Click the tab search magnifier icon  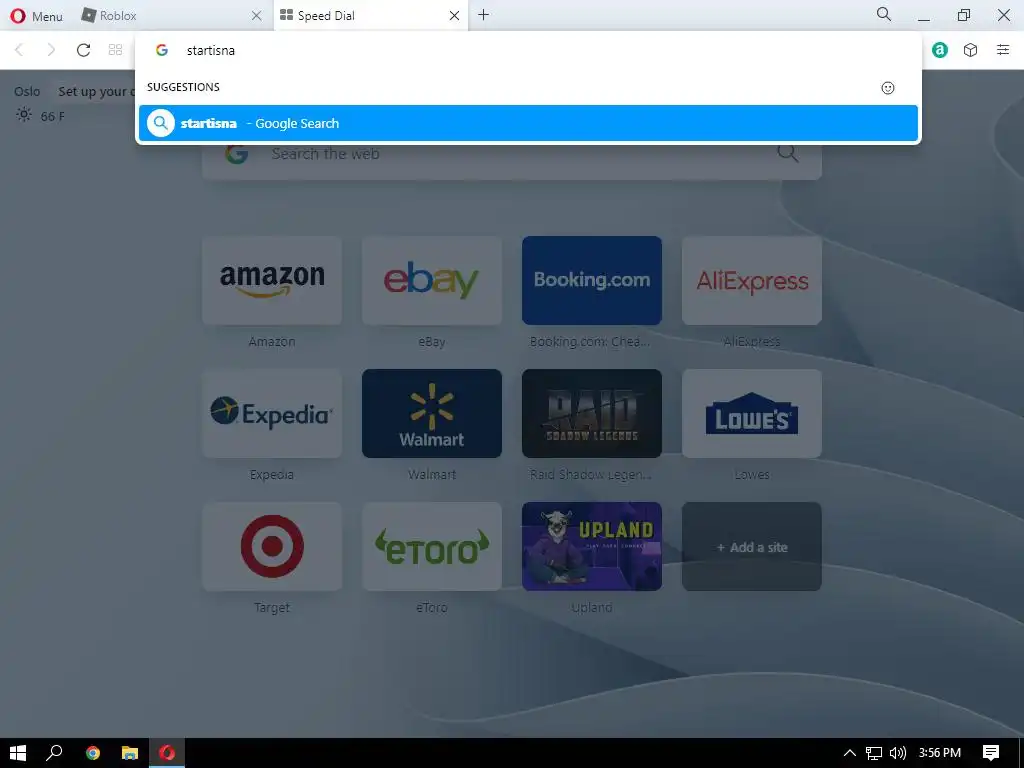(x=884, y=14)
